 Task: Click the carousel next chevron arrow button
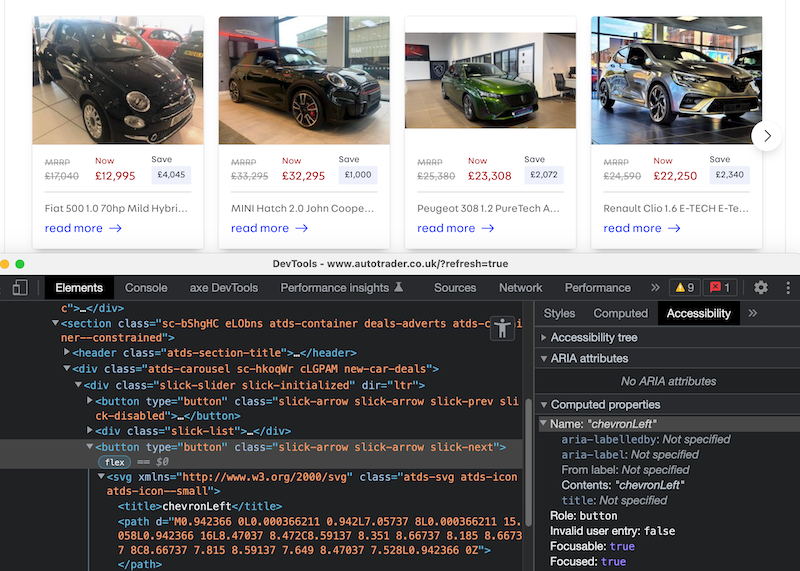(767, 136)
